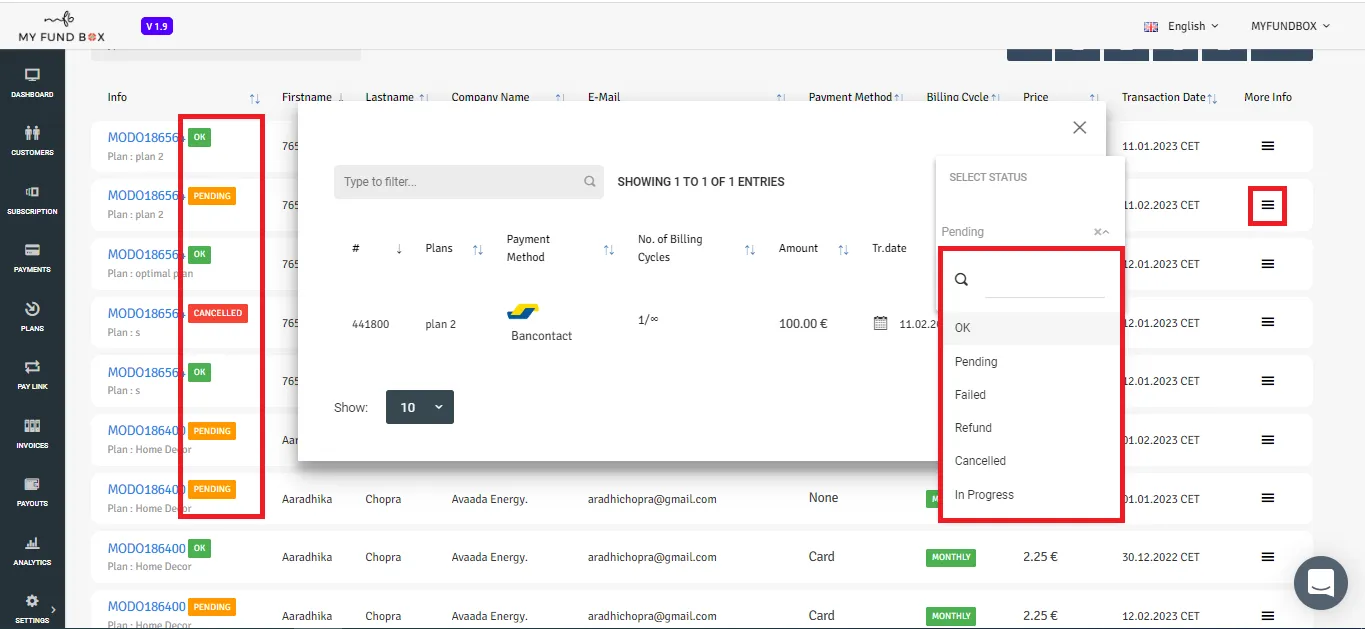The width and height of the screenshot is (1365, 629).
Task: Open the MYFUNDBOX account dropdown
Action: pyautogui.click(x=1291, y=26)
